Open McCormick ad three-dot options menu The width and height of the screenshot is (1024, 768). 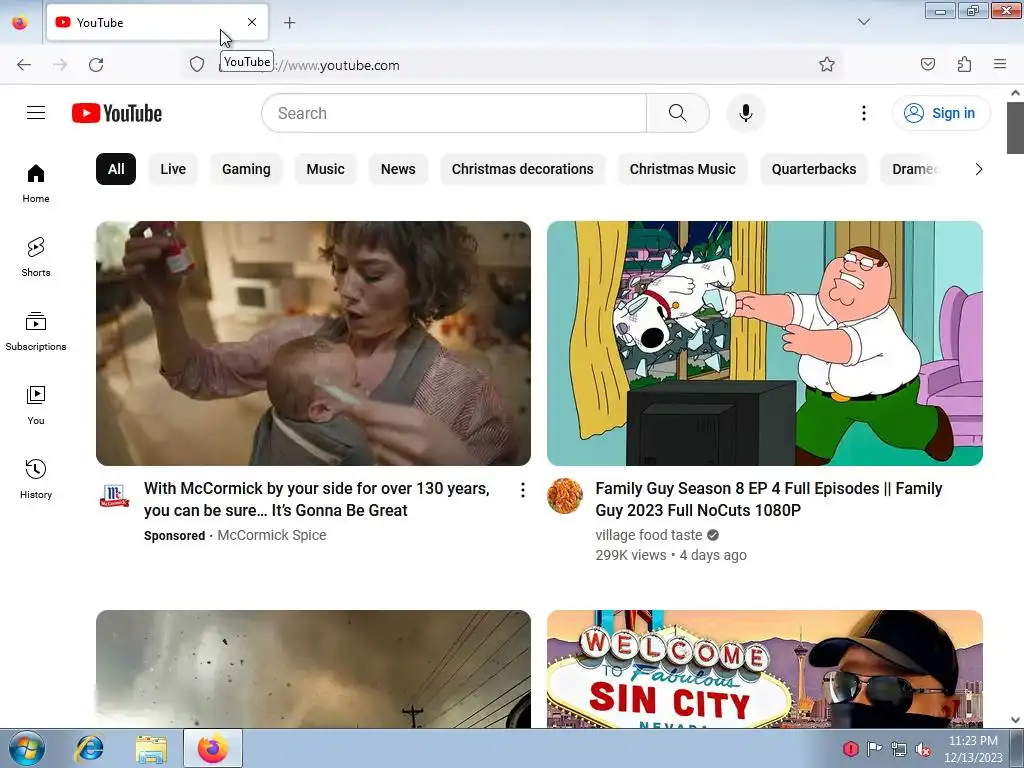pyautogui.click(x=522, y=490)
